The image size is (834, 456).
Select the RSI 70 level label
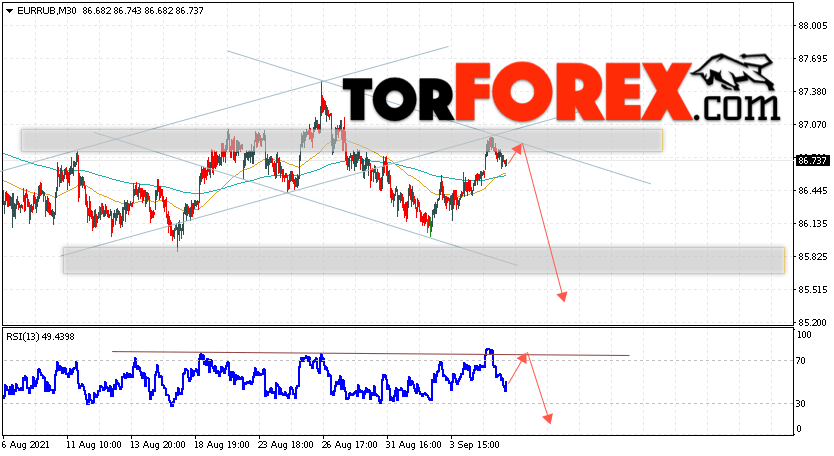coord(801,361)
